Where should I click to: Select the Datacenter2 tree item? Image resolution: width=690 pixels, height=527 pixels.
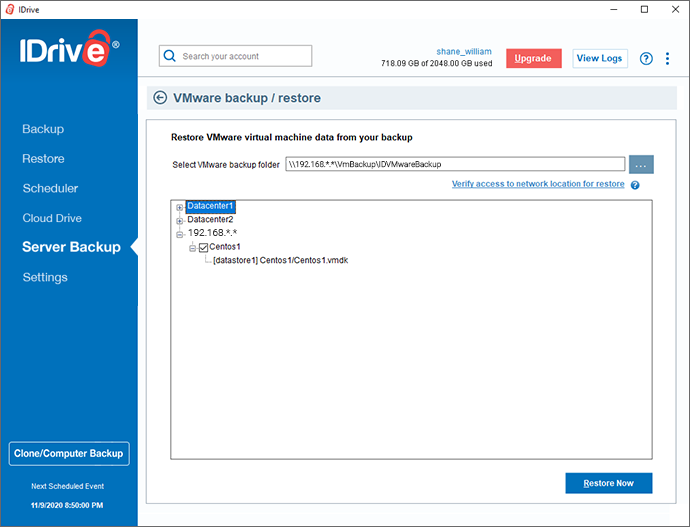[210, 219]
